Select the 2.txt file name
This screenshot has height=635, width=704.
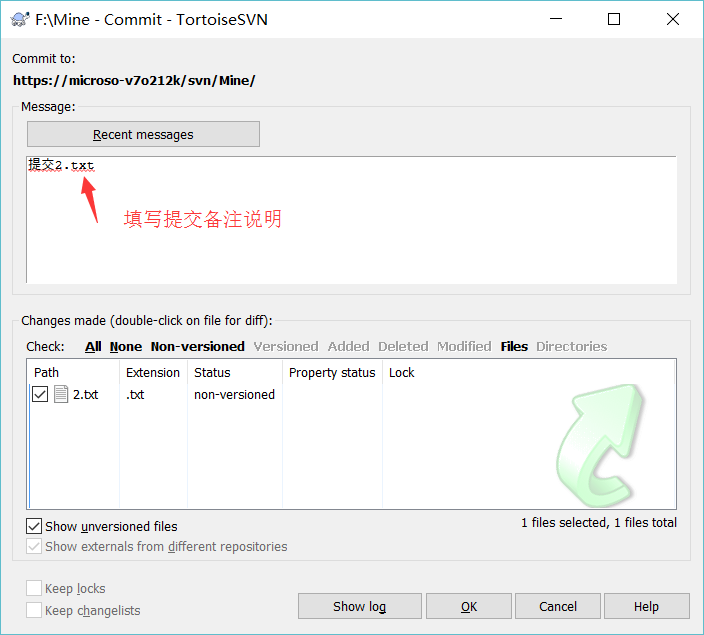point(86,394)
